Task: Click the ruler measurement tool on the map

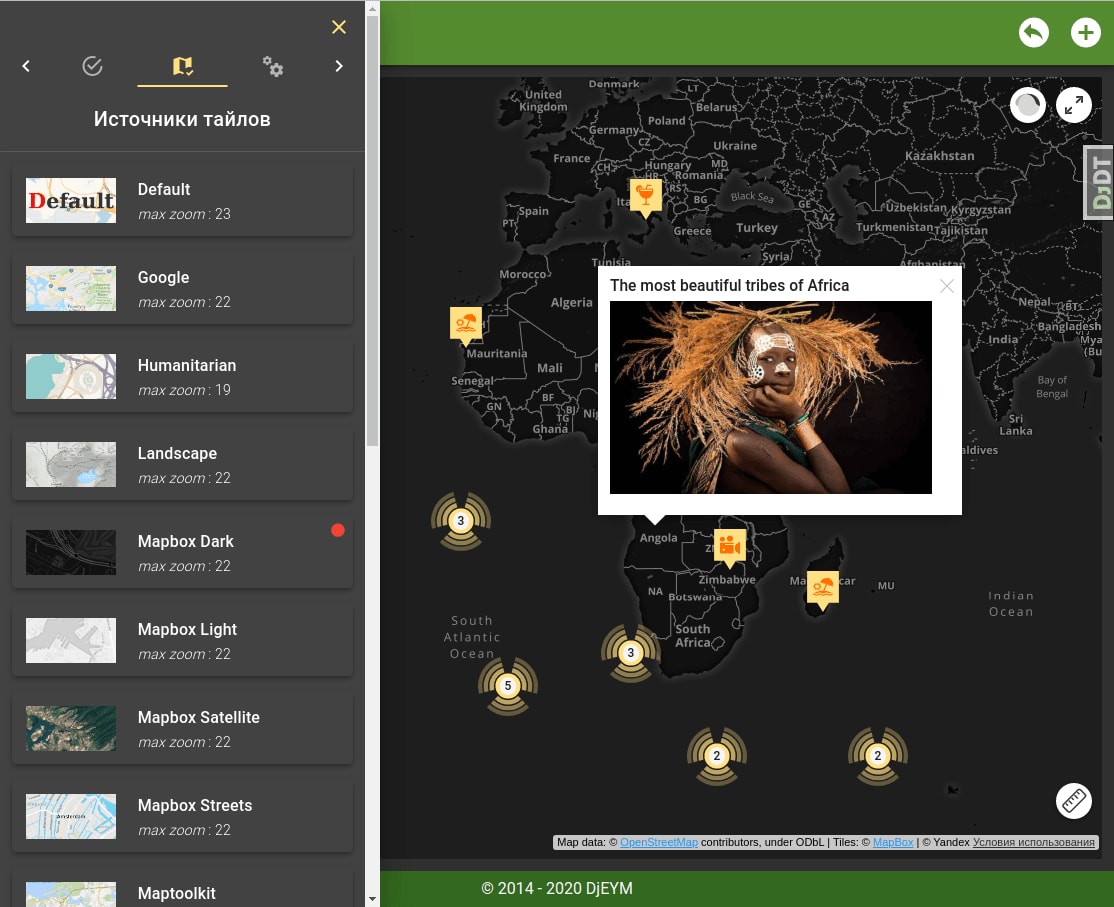Action: point(1074,801)
